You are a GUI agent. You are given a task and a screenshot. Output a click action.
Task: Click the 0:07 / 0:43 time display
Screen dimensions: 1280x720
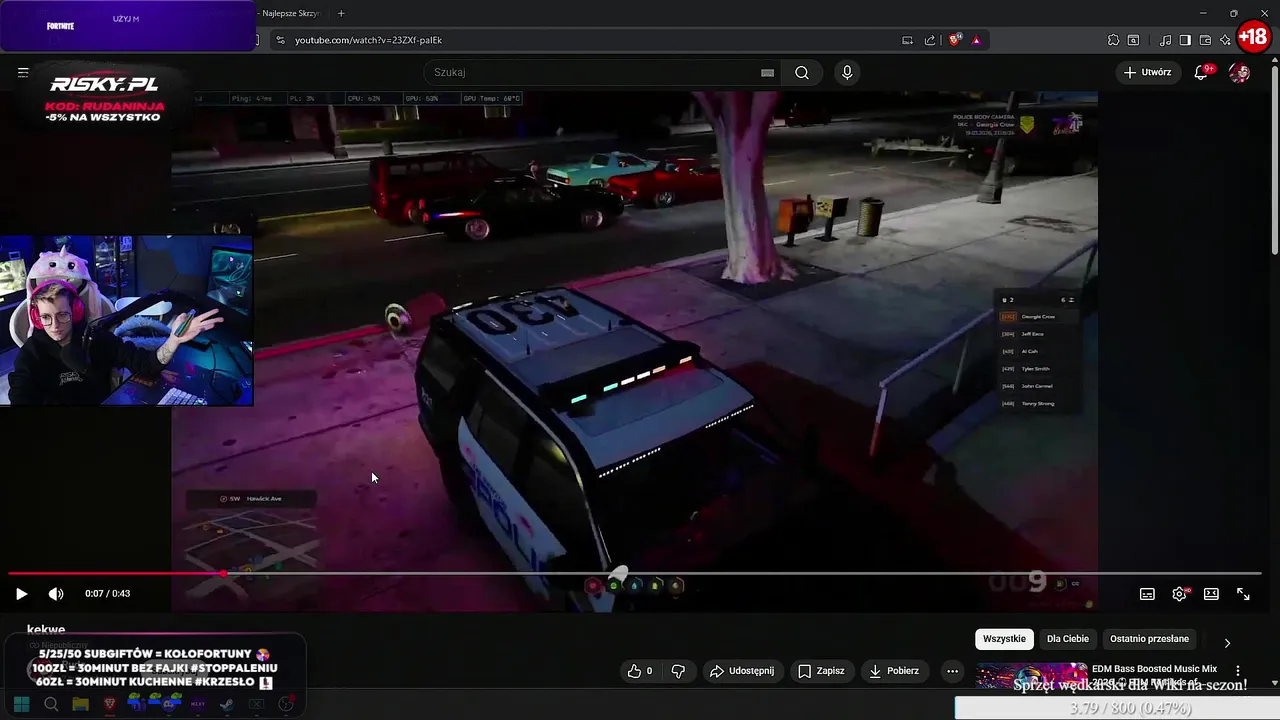(x=107, y=594)
